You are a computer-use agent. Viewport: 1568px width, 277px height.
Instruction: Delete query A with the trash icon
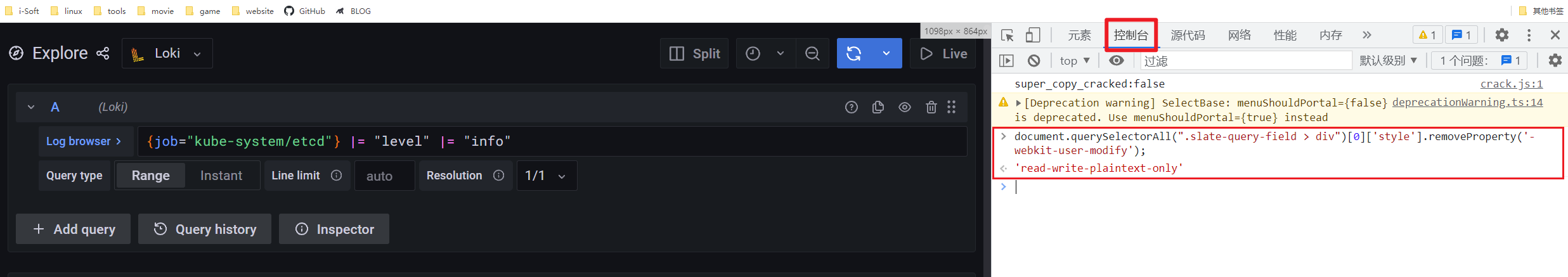click(x=931, y=107)
